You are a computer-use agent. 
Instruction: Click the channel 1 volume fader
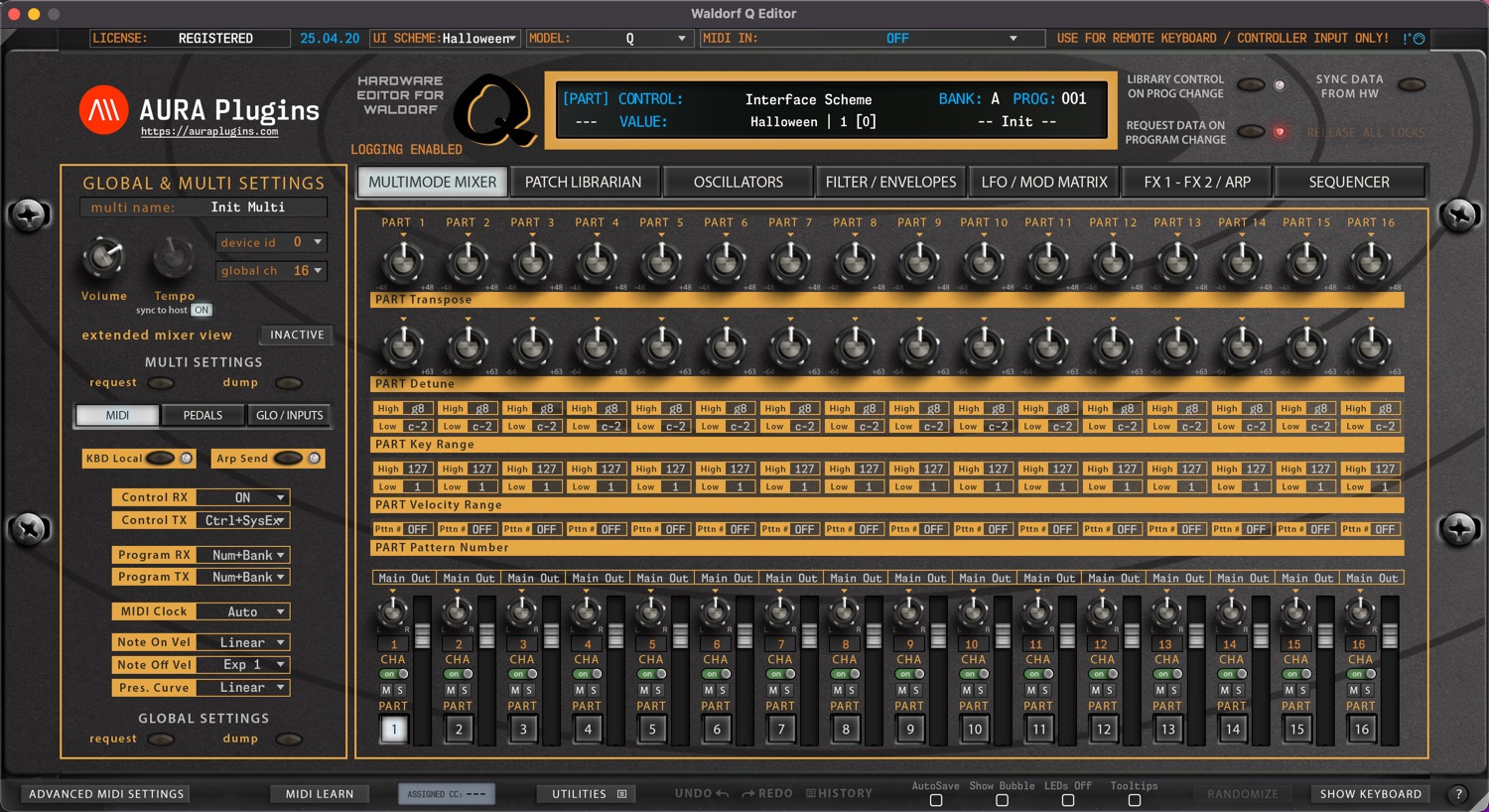tap(422, 636)
